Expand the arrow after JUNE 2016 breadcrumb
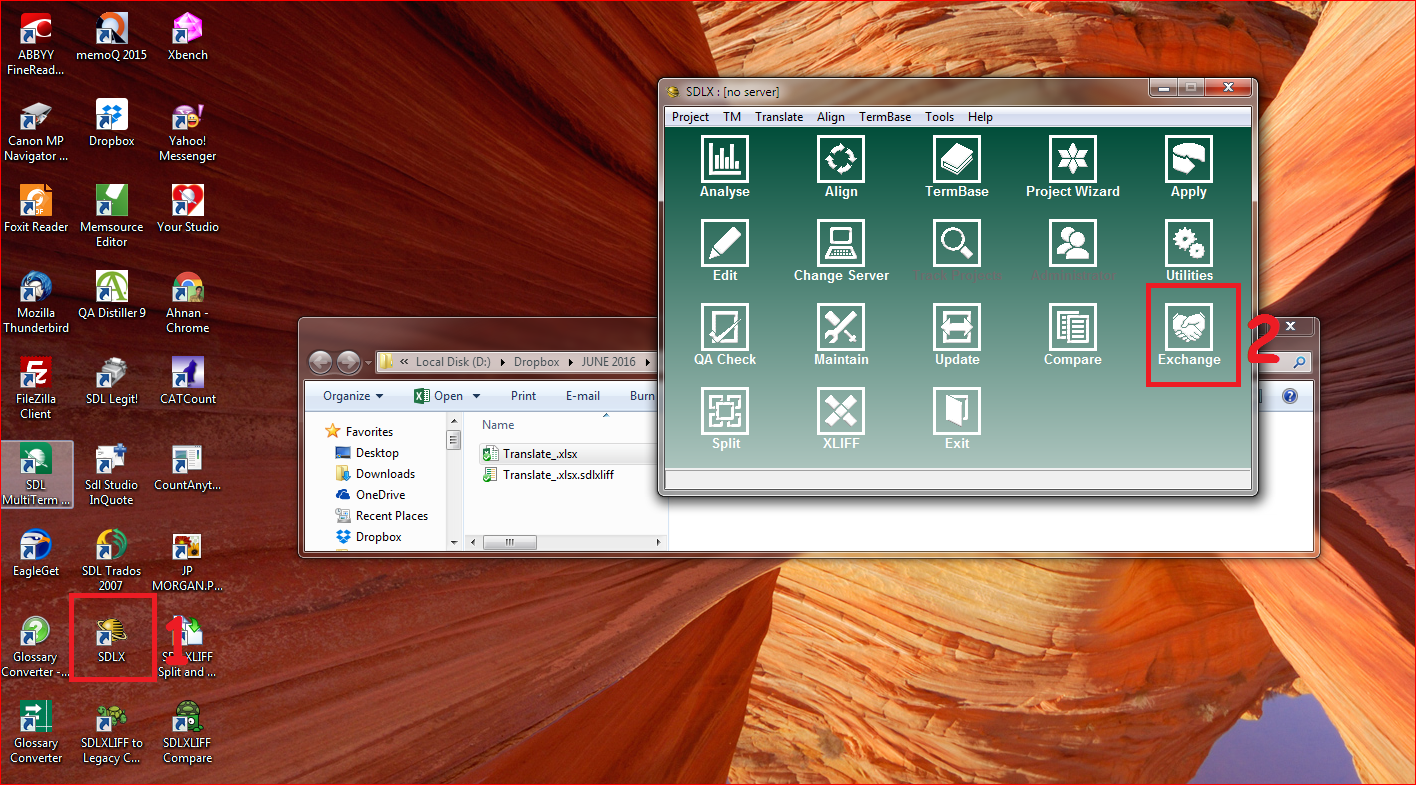This screenshot has height=785, width=1416. click(649, 362)
